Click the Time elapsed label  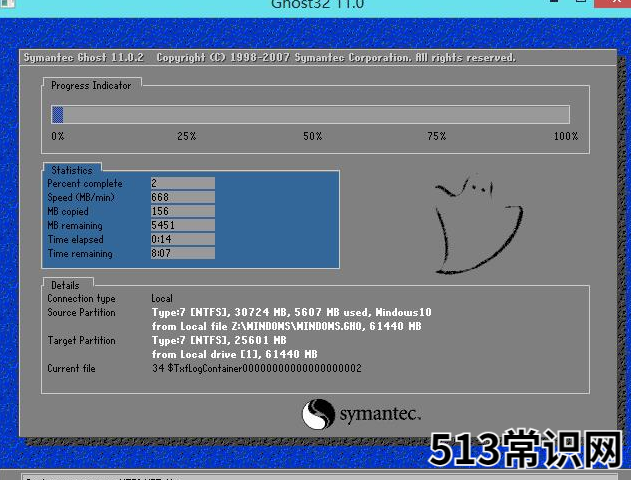pos(76,239)
